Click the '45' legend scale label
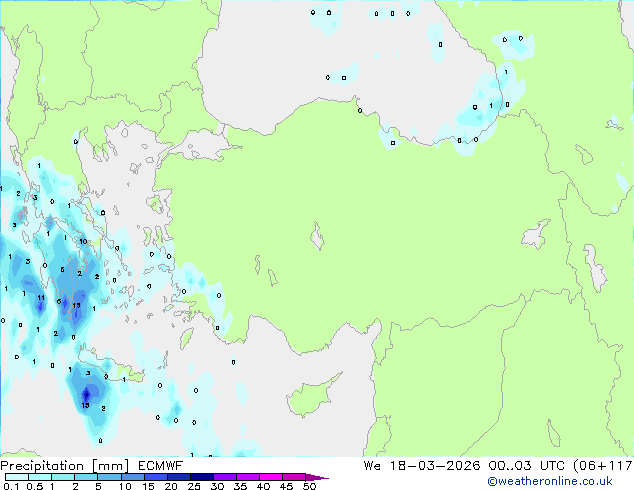This screenshot has width=634, height=490. point(286,486)
